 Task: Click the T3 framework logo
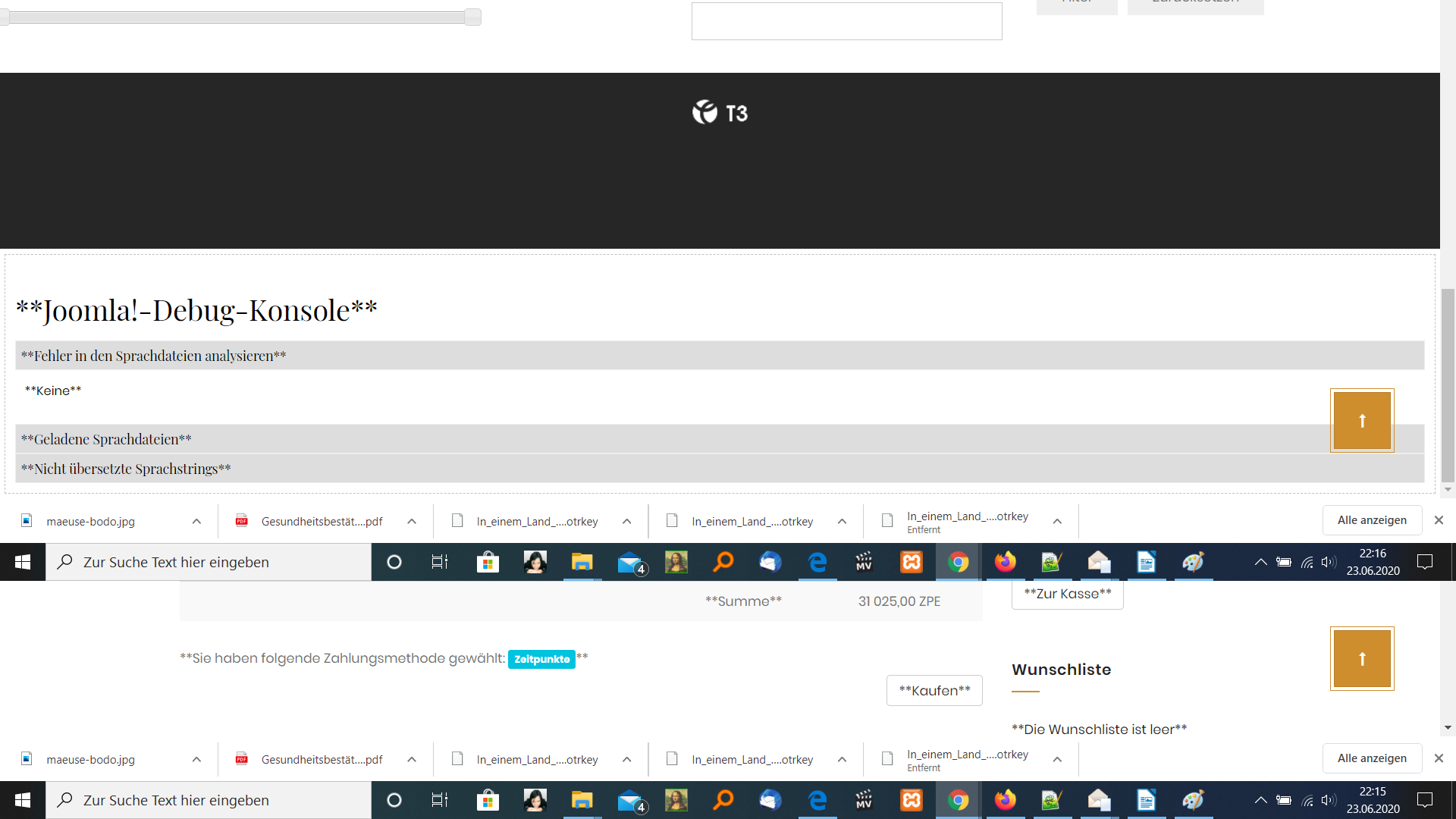(720, 112)
